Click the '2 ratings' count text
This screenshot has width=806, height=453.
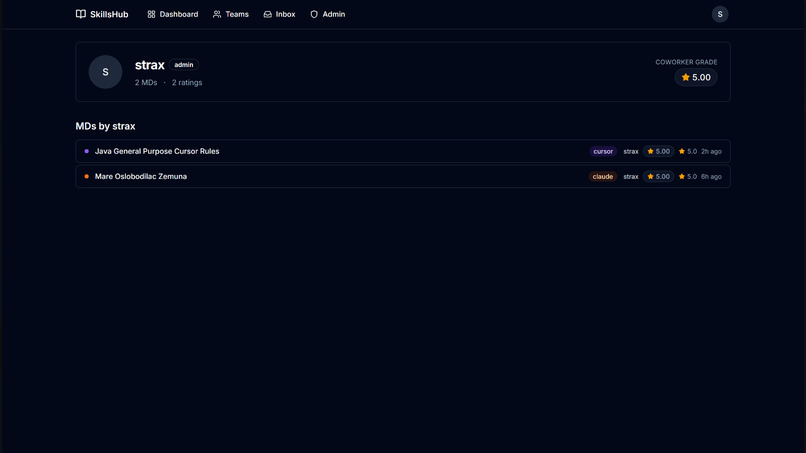tap(187, 82)
